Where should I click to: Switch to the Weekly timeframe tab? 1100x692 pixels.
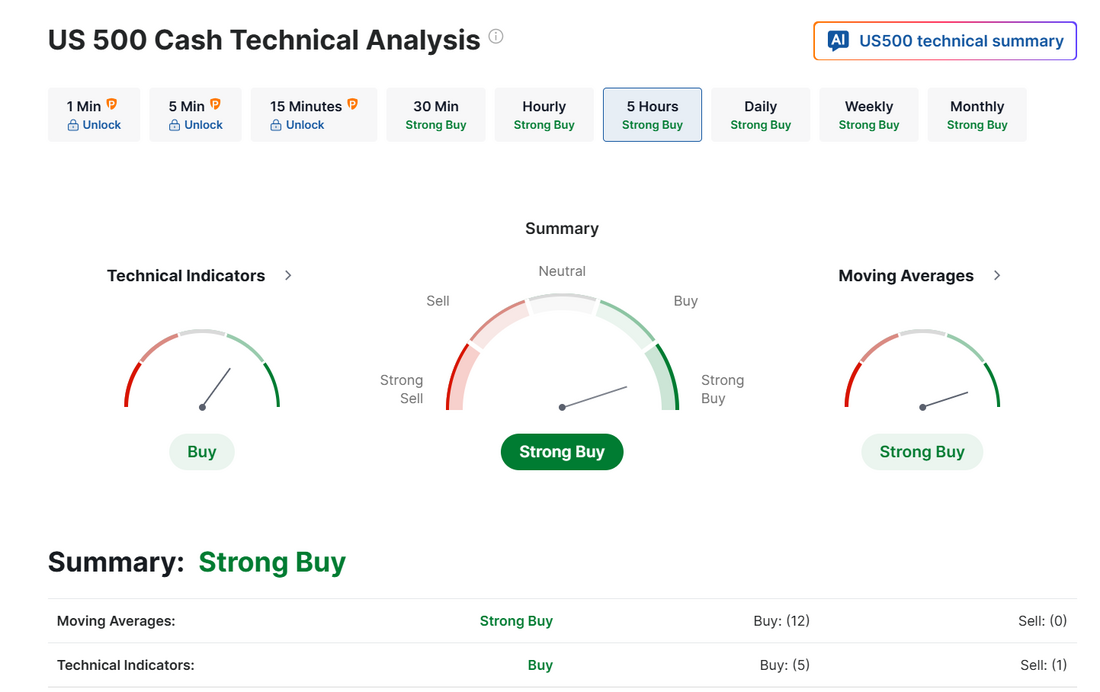868,115
